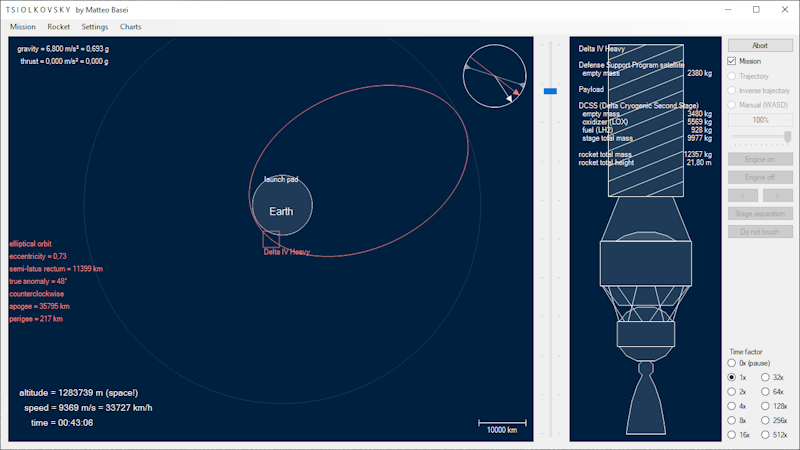Image resolution: width=800 pixels, height=450 pixels.
Task: Click the rocket engine nozzle drawing
Action: pyautogui.click(x=646, y=399)
